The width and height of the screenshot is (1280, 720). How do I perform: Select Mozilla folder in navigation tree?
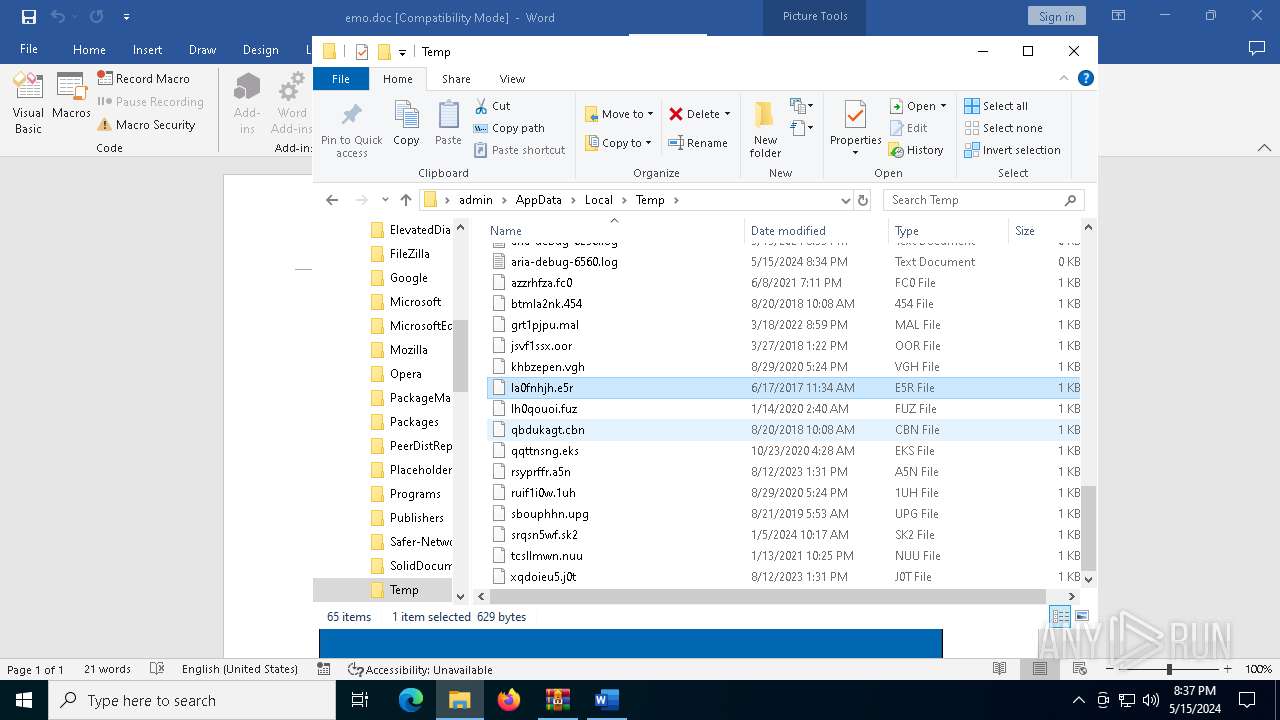408,350
